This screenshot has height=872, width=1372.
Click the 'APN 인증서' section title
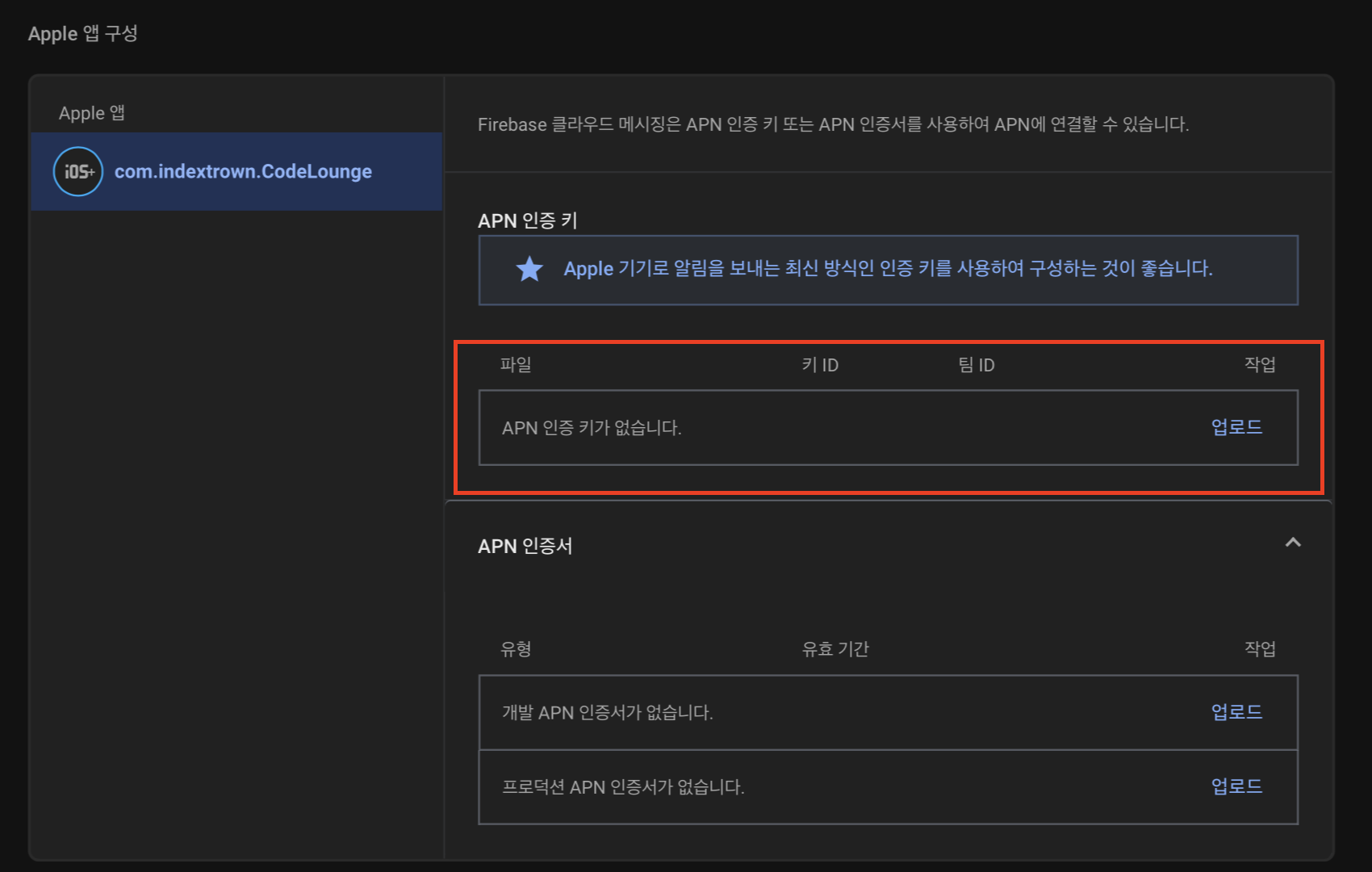click(x=525, y=546)
